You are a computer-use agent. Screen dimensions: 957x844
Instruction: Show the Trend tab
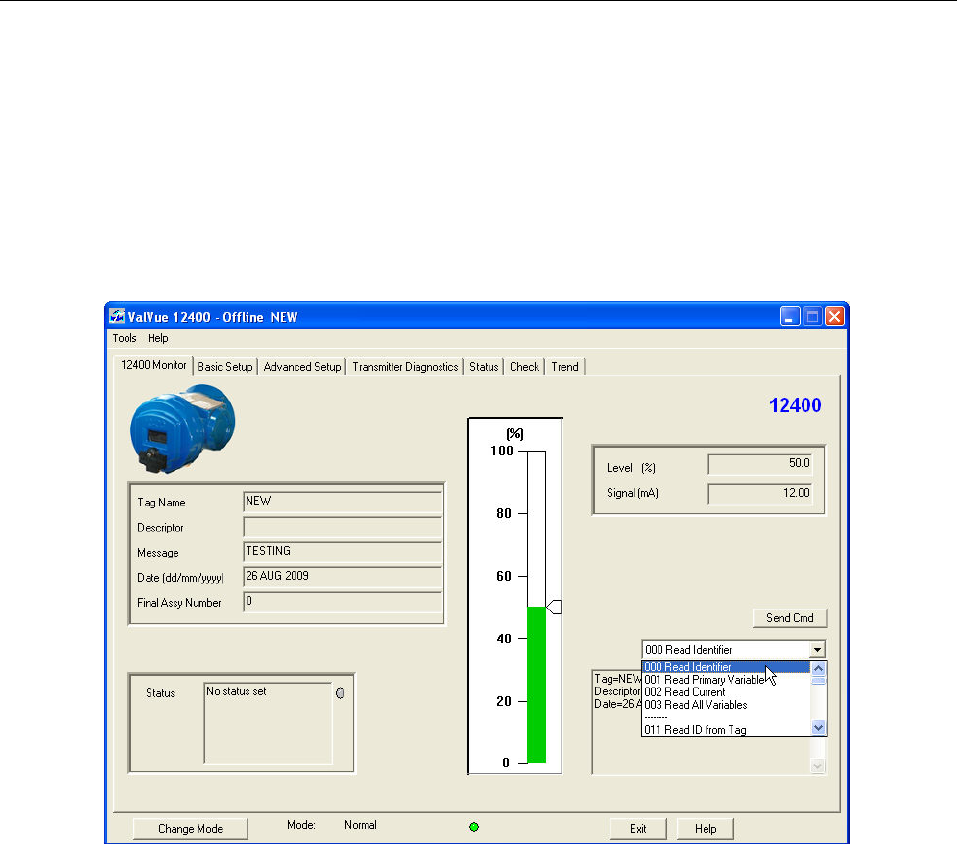coord(565,367)
